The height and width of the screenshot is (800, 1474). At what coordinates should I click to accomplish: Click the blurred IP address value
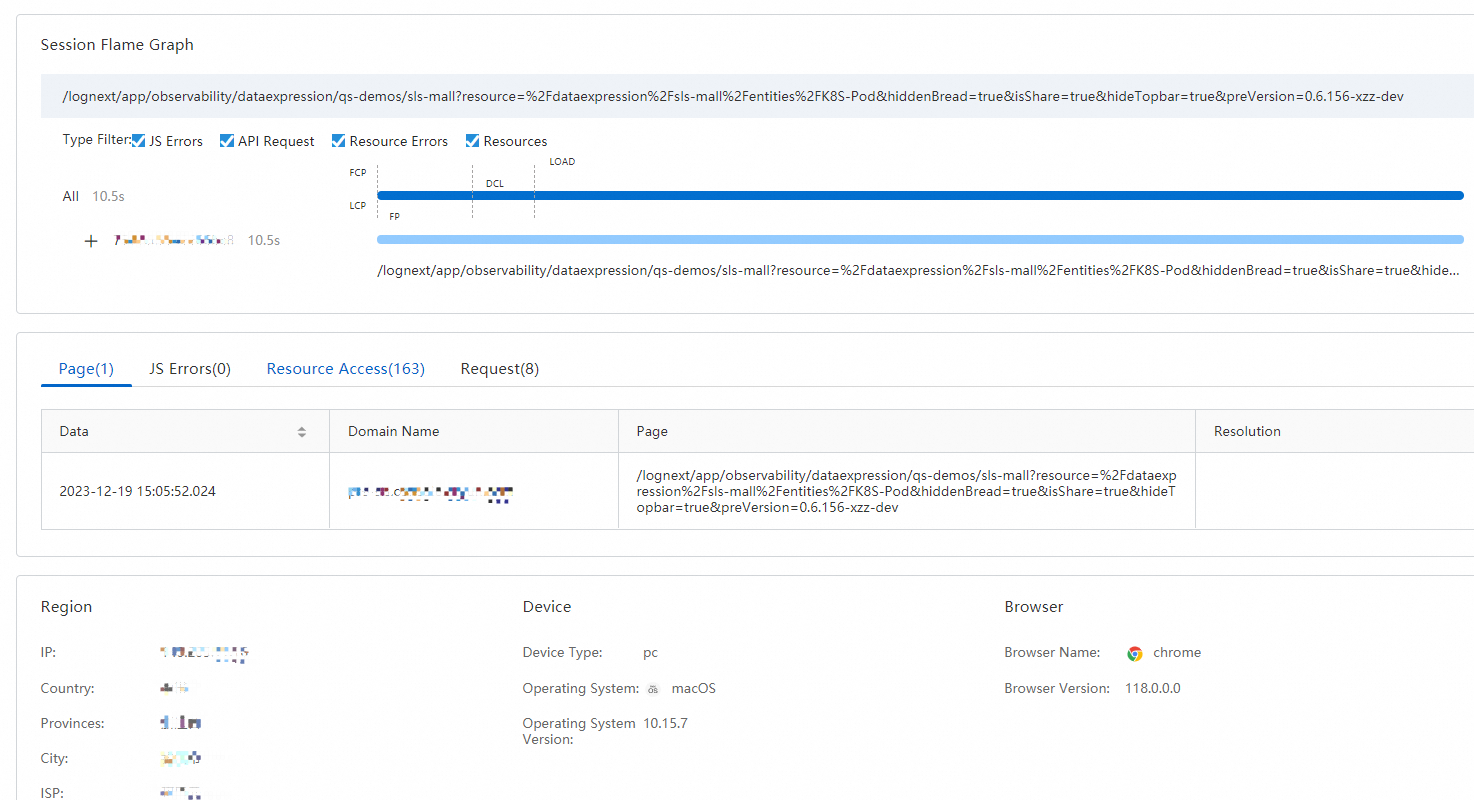click(204, 654)
